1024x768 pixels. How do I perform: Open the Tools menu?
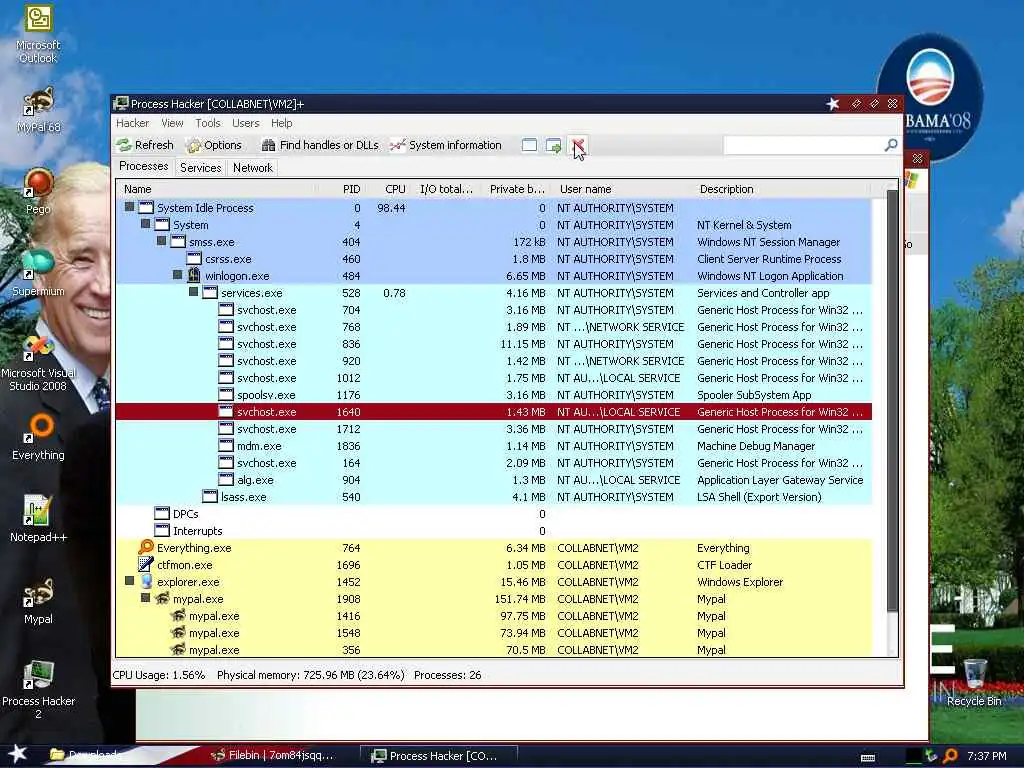(208, 123)
